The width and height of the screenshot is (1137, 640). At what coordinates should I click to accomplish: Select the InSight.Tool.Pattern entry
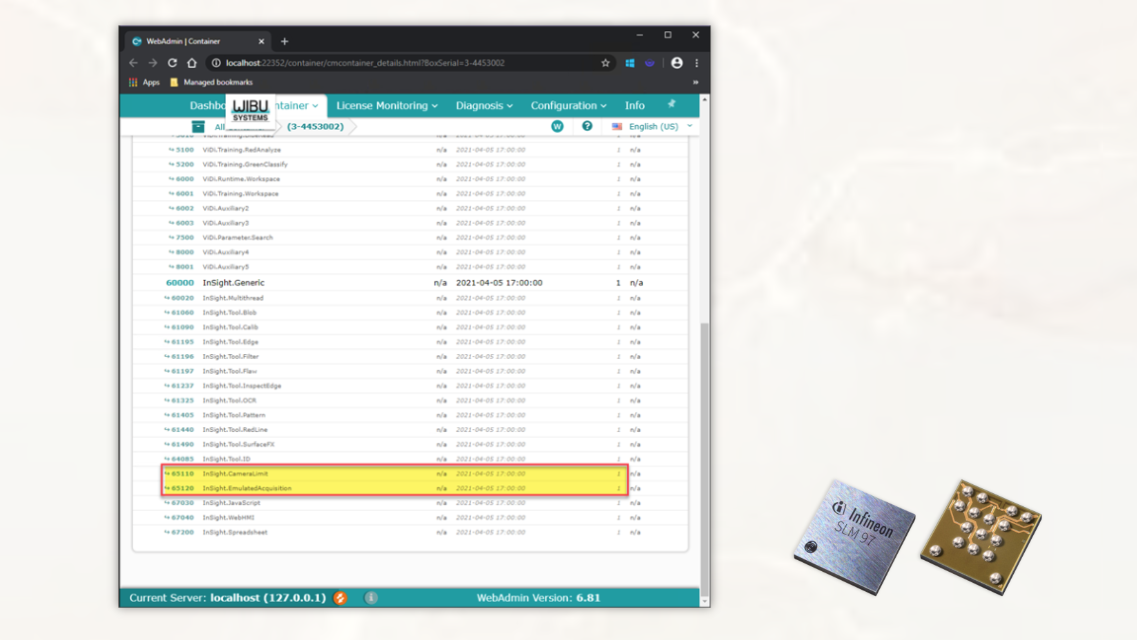[233, 415]
